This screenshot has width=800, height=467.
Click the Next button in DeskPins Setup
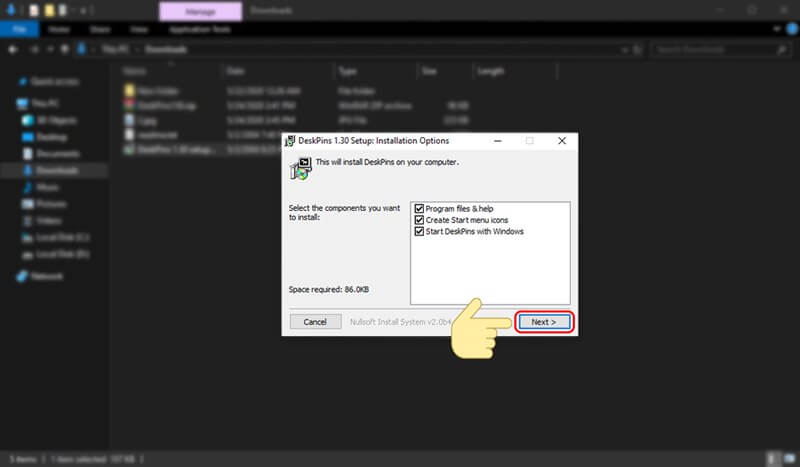pyautogui.click(x=545, y=322)
